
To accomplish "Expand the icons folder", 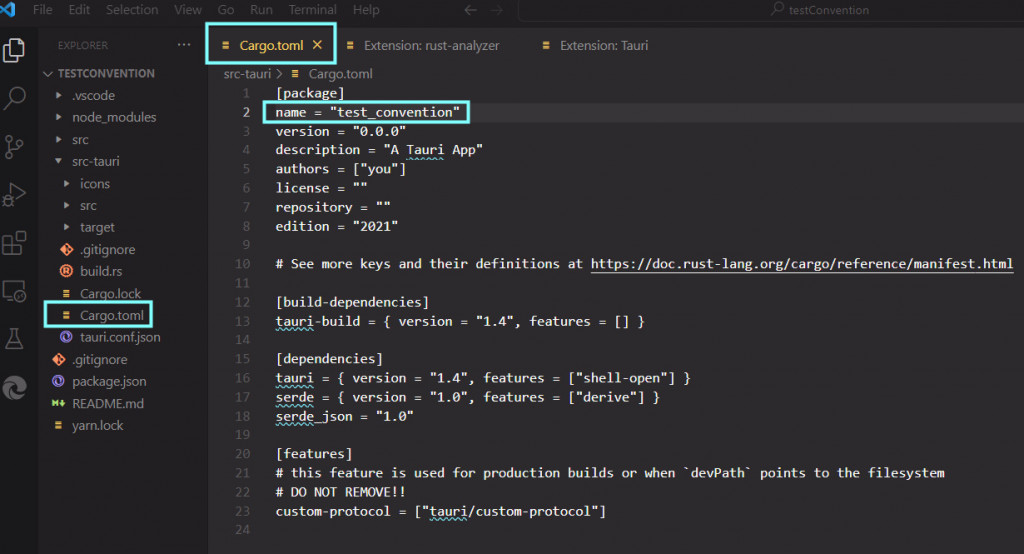I will (x=67, y=184).
